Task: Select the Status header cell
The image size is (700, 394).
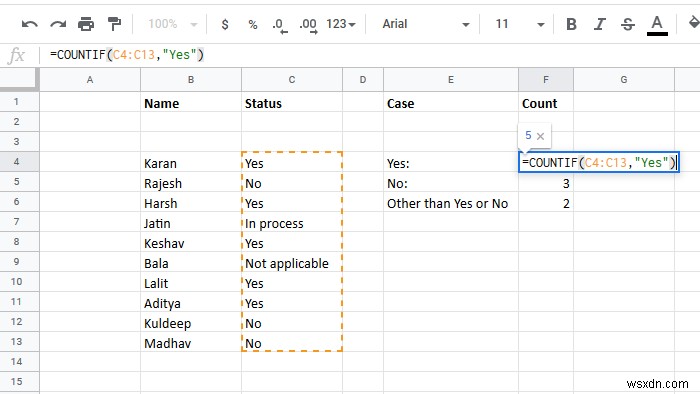Action: click(292, 102)
